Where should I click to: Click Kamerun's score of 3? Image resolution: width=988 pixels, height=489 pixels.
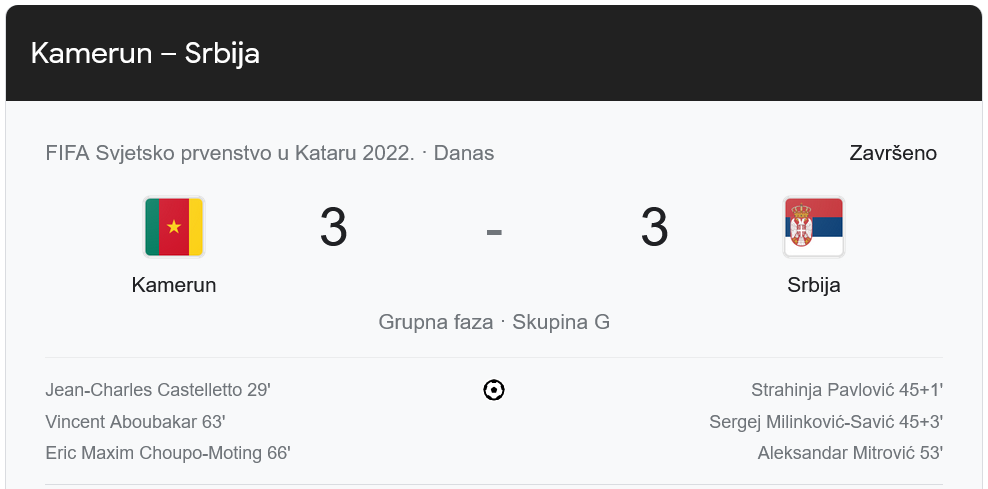pos(333,228)
